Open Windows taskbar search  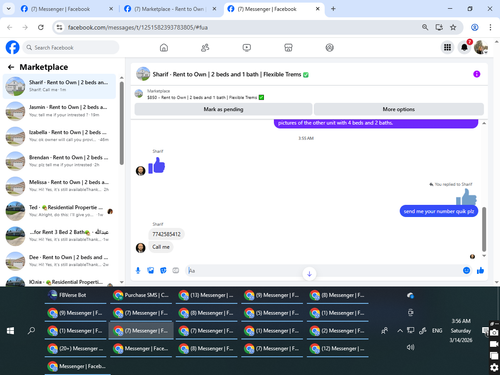31,331
